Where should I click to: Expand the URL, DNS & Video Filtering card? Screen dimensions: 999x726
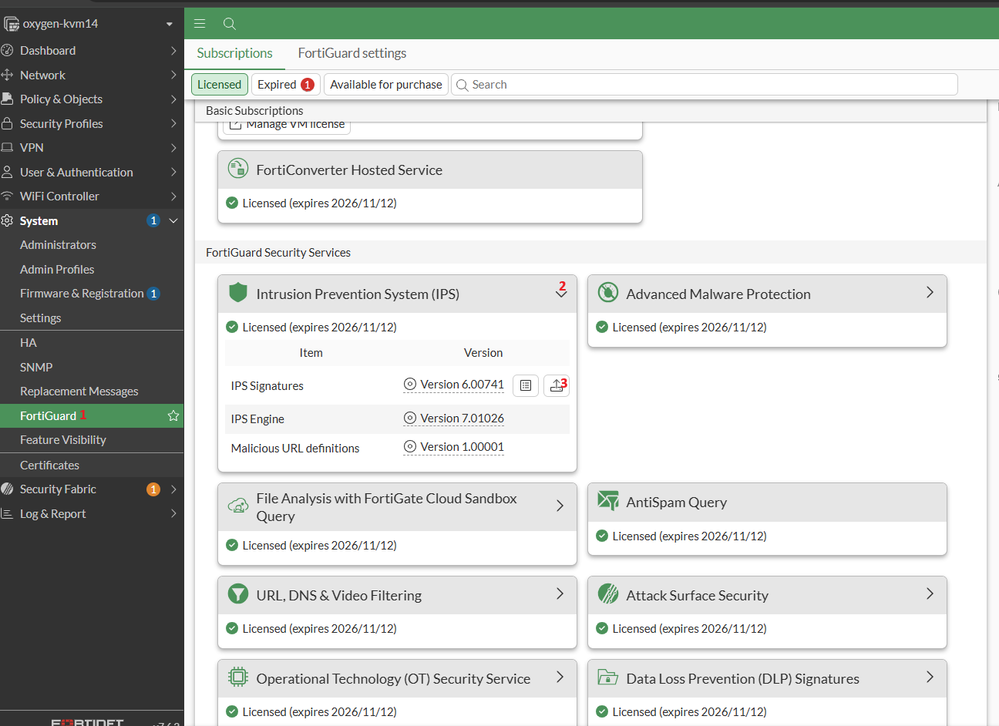pyautogui.click(x=560, y=594)
